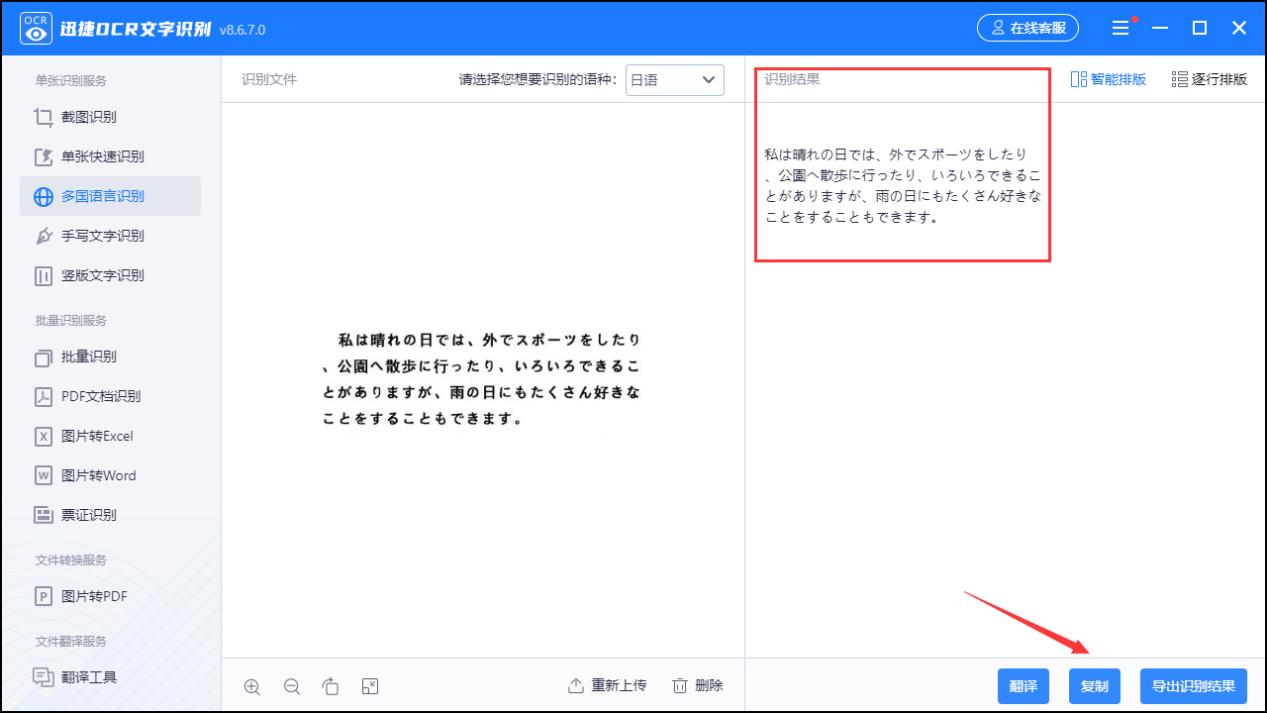Open 票证识别 ticket recognition
Image resolution: width=1267 pixels, height=713 pixels.
[110, 515]
